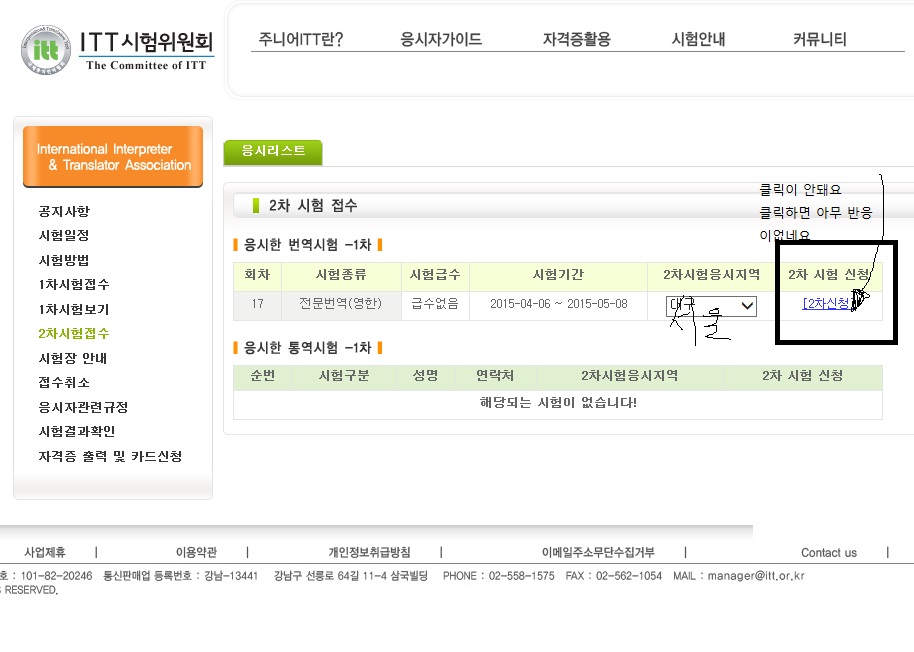Open the 시험안내 menu
Screen dimensions: 914x652
point(698,40)
